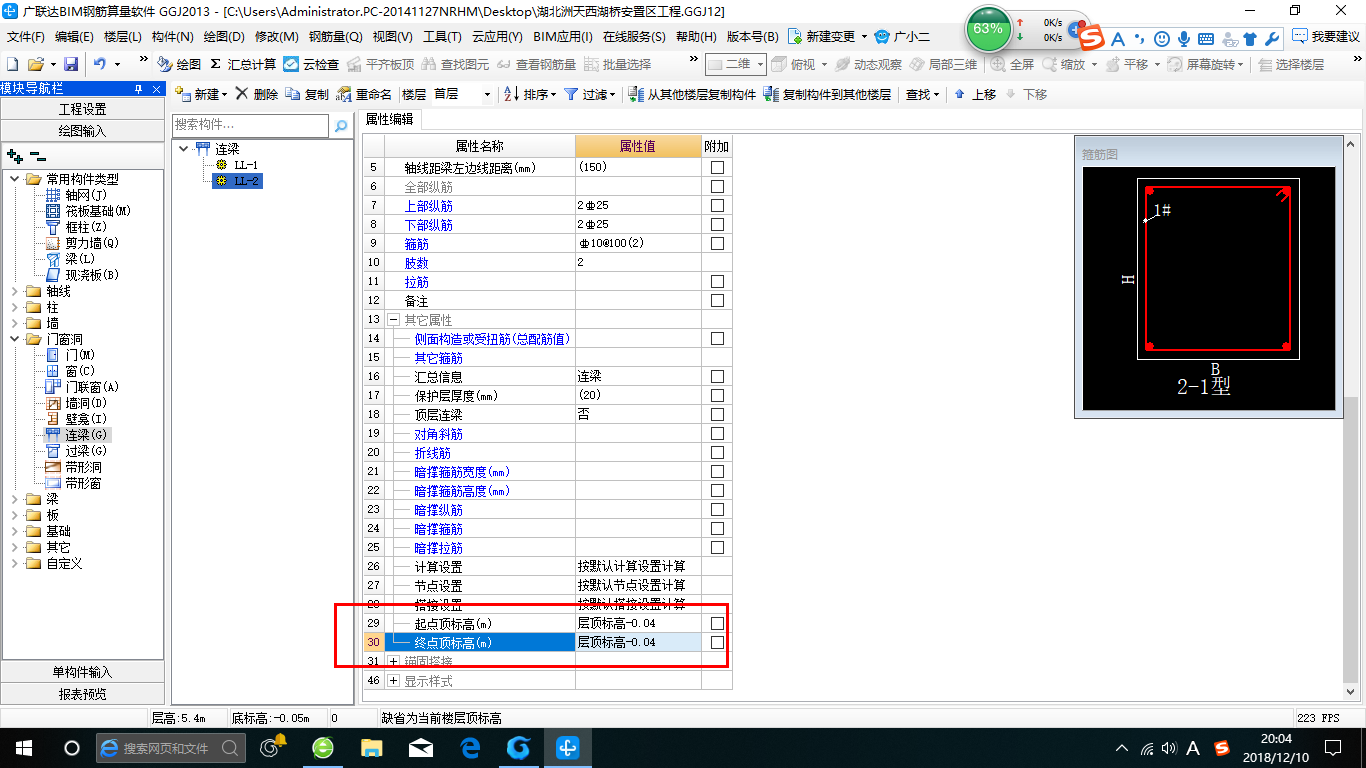Switch to 绘图 drawing mode
The image size is (1366, 768).
click(x=179, y=64)
